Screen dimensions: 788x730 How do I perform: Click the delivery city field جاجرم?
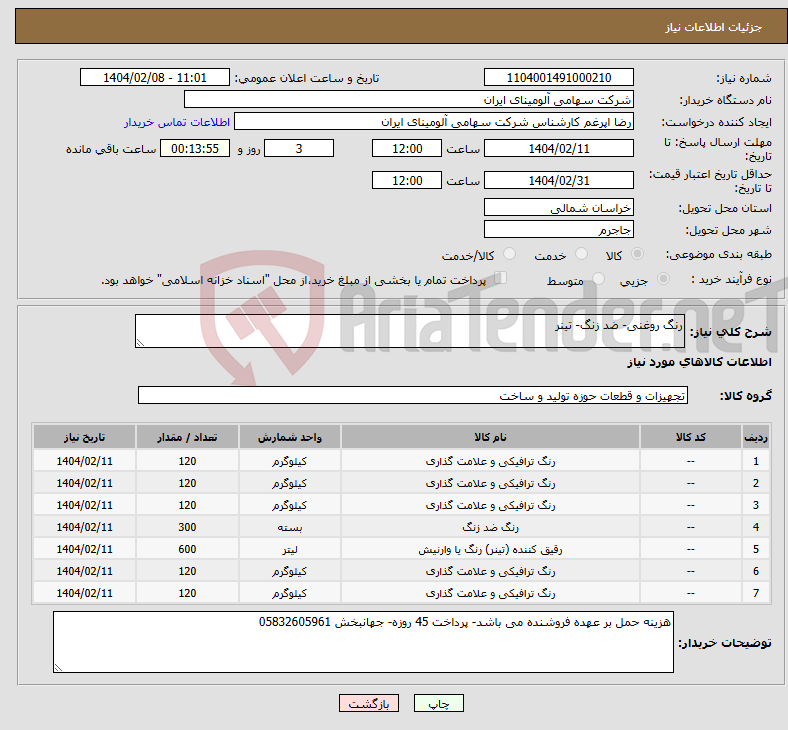(558, 230)
